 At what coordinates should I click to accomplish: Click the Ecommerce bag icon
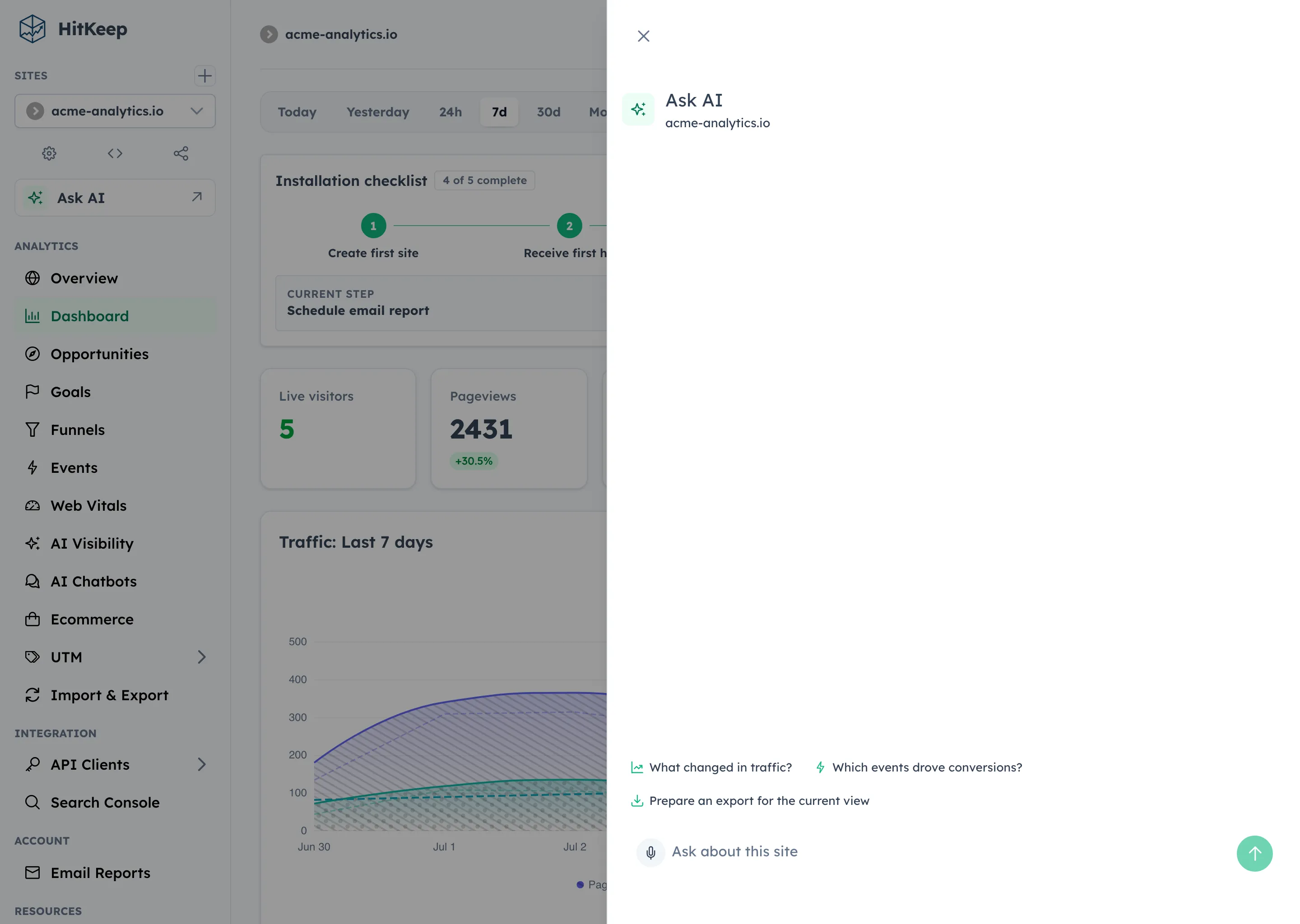(x=32, y=619)
